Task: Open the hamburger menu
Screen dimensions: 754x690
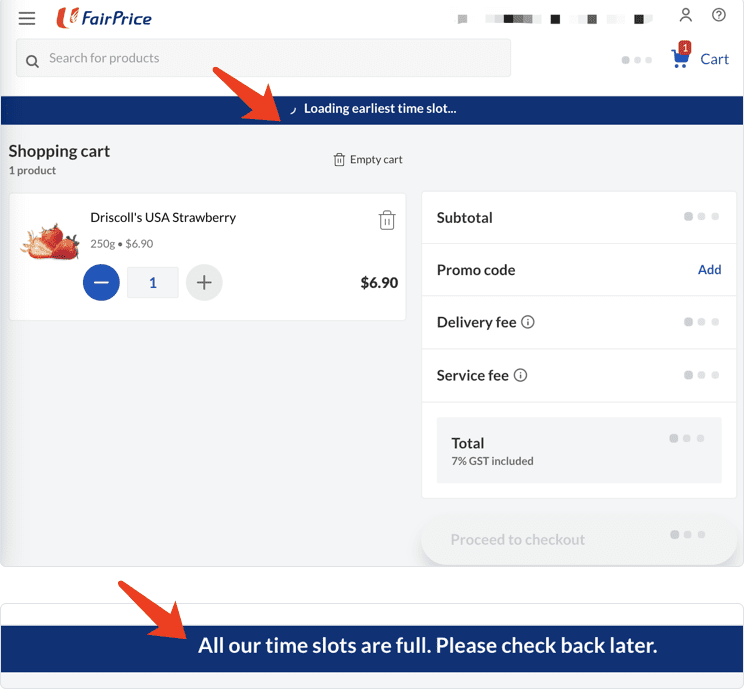Action: click(27, 18)
